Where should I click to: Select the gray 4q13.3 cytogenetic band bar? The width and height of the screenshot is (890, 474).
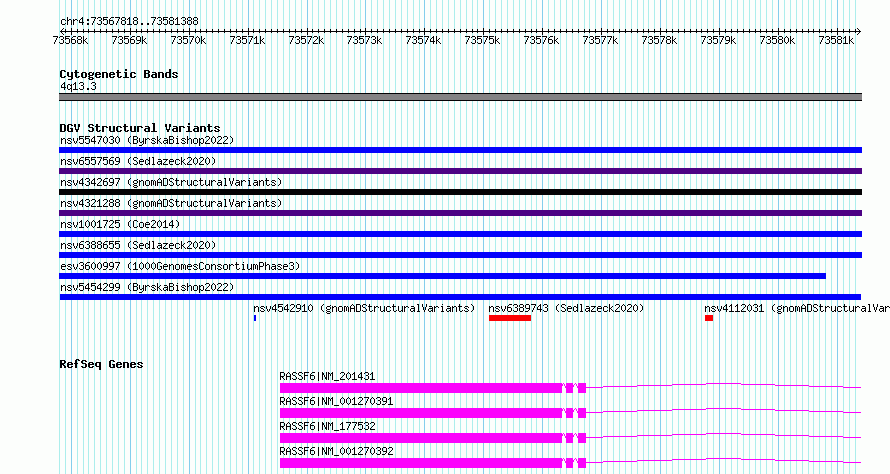(x=460, y=97)
